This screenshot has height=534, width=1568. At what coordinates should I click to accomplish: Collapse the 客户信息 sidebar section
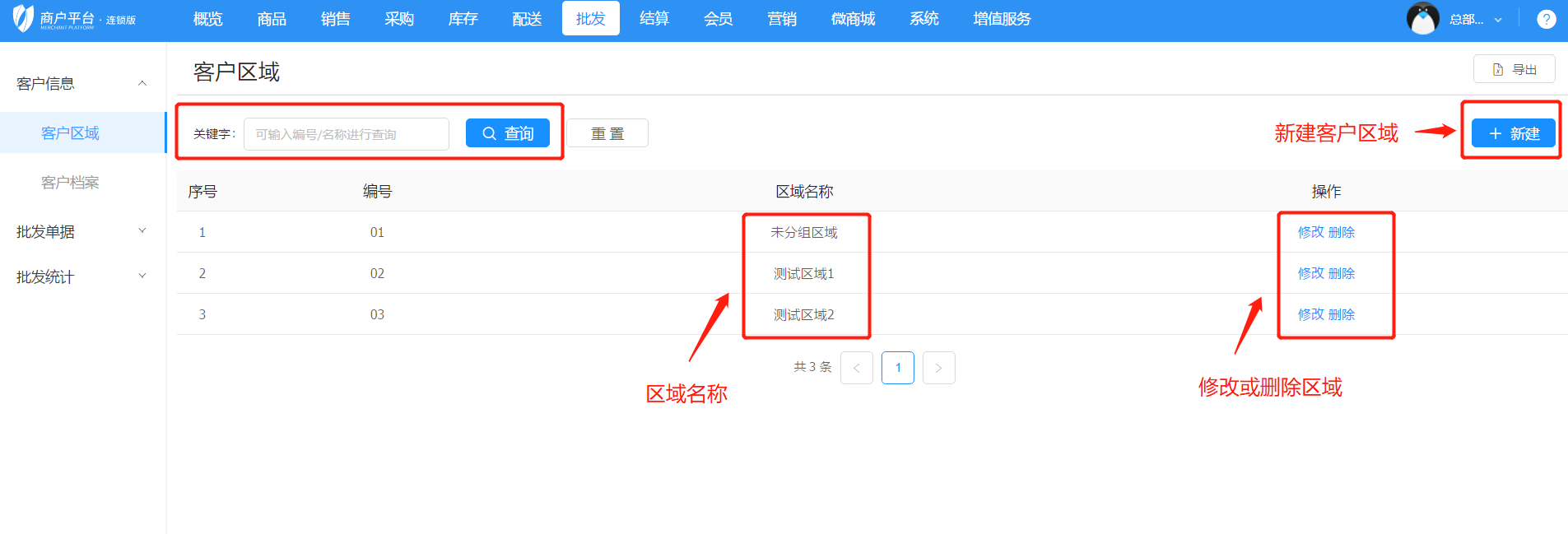142,83
